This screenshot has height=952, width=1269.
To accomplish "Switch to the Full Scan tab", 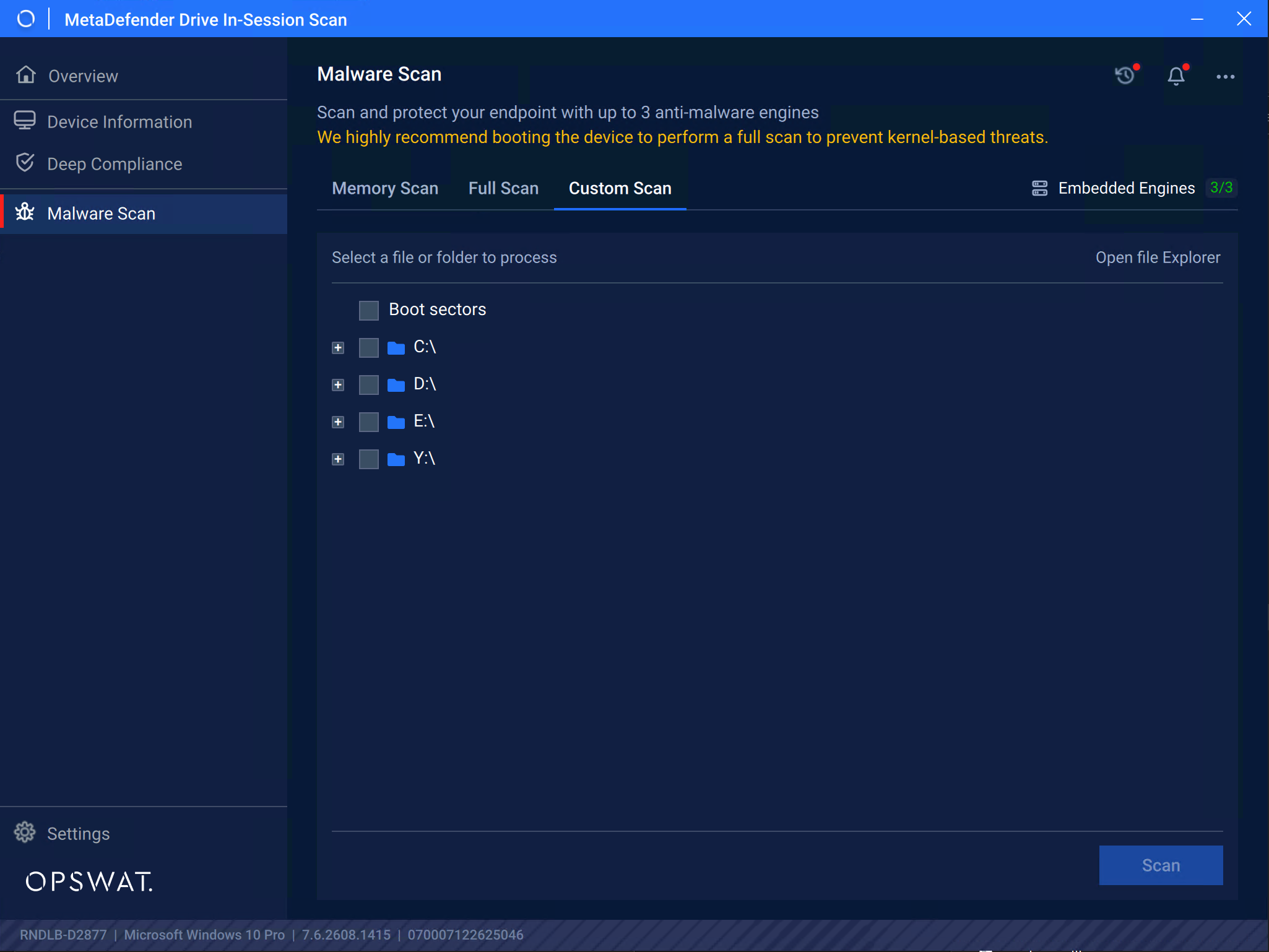I will 503,188.
